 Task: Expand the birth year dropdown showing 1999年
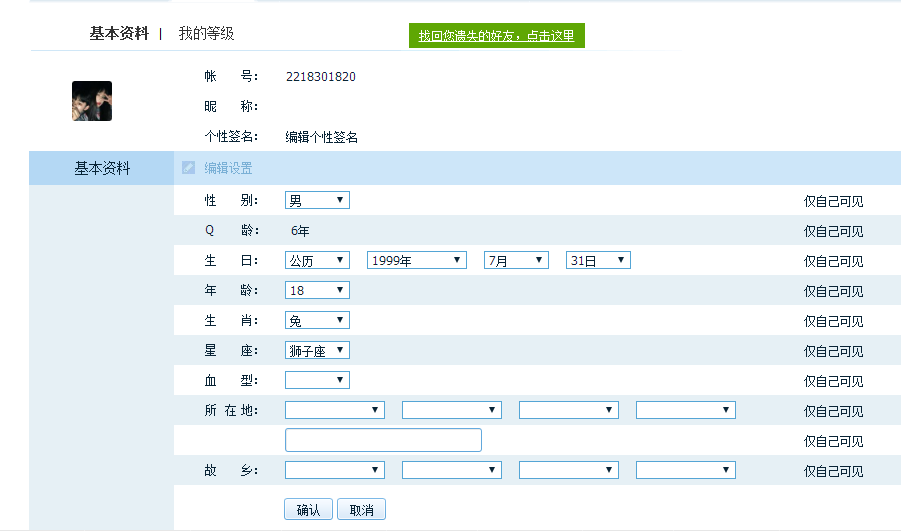pyautogui.click(x=416, y=260)
